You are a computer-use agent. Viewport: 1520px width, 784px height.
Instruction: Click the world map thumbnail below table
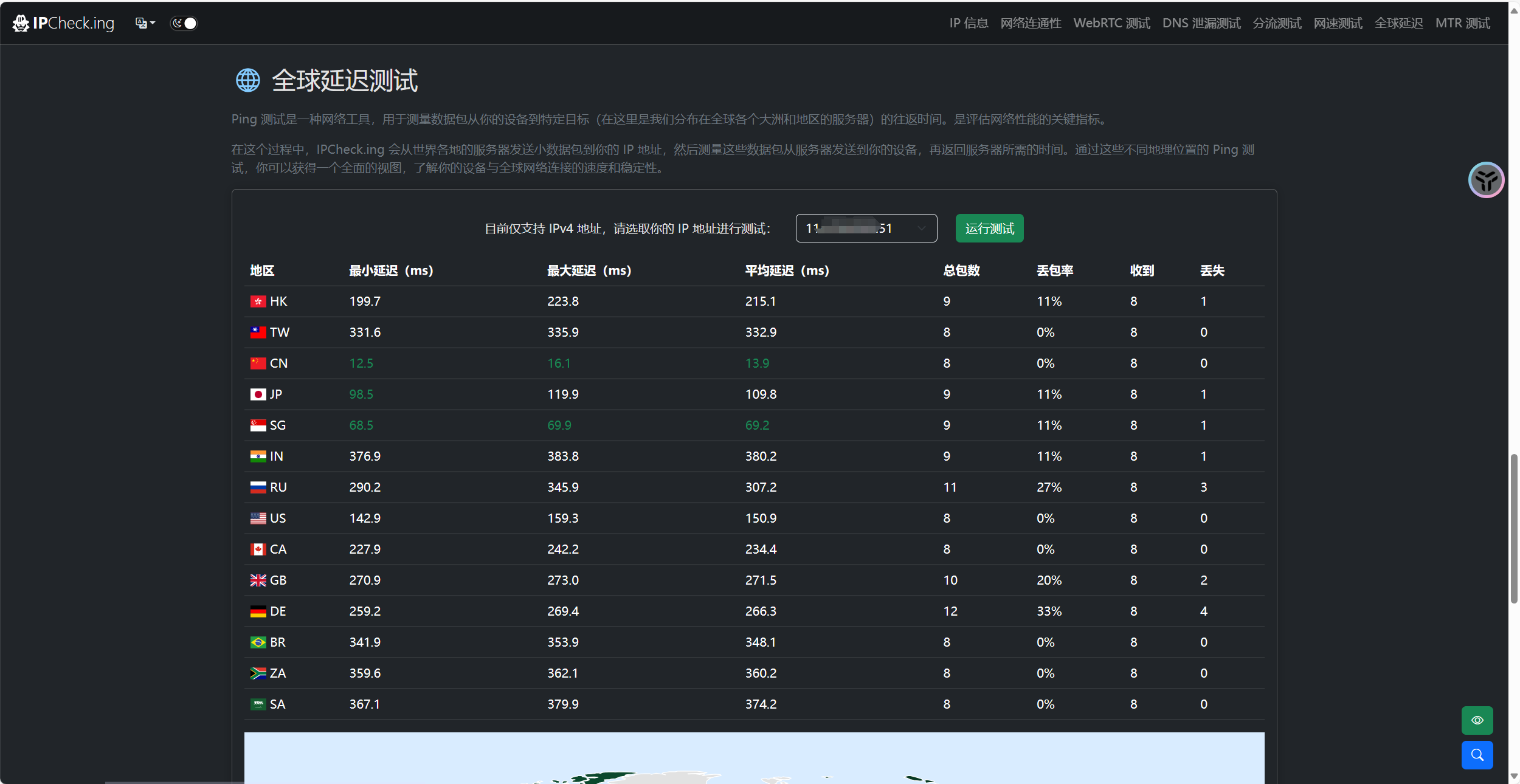(x=754, y=757)
